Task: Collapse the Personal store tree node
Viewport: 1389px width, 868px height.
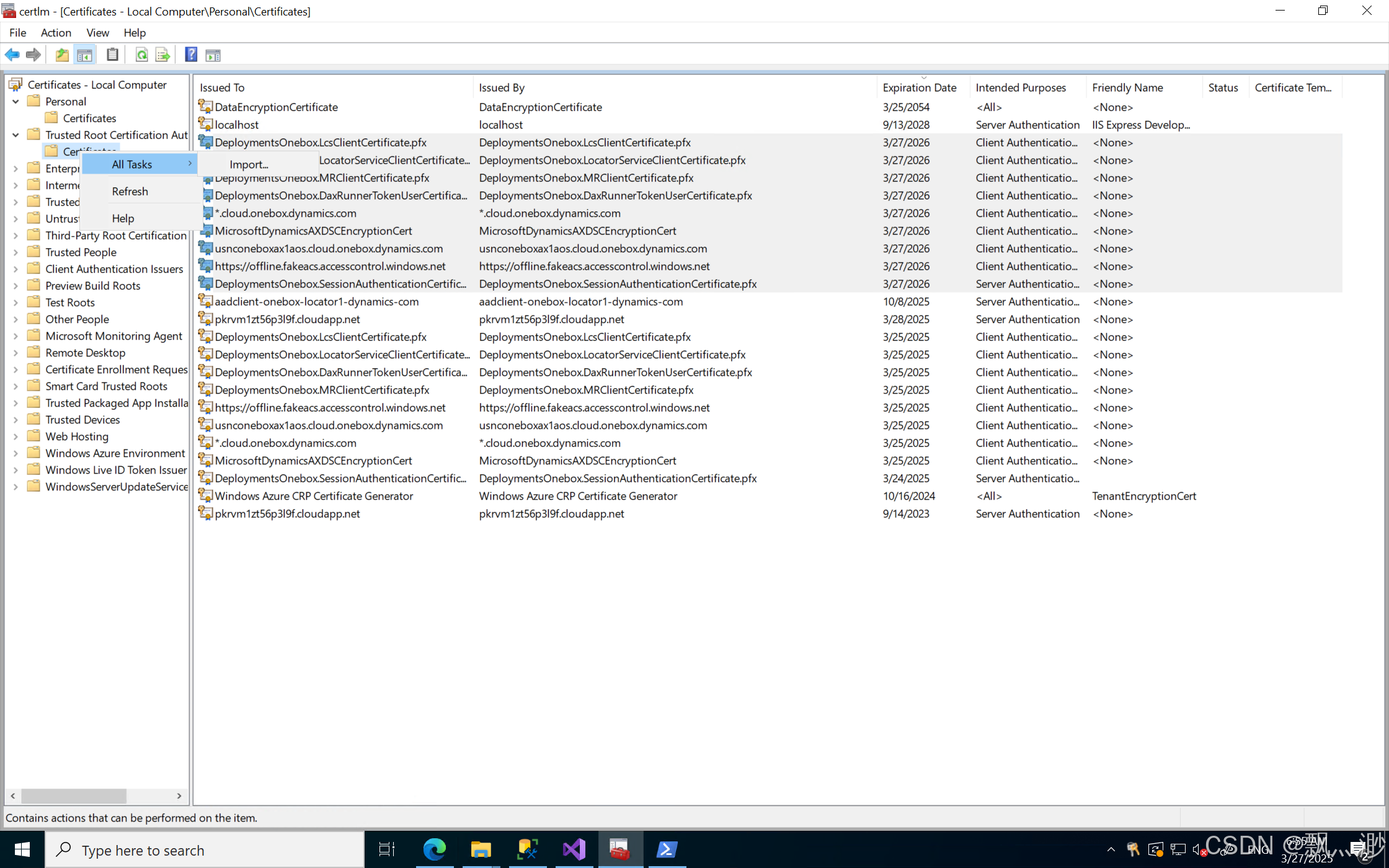Action: click(16, 101)
